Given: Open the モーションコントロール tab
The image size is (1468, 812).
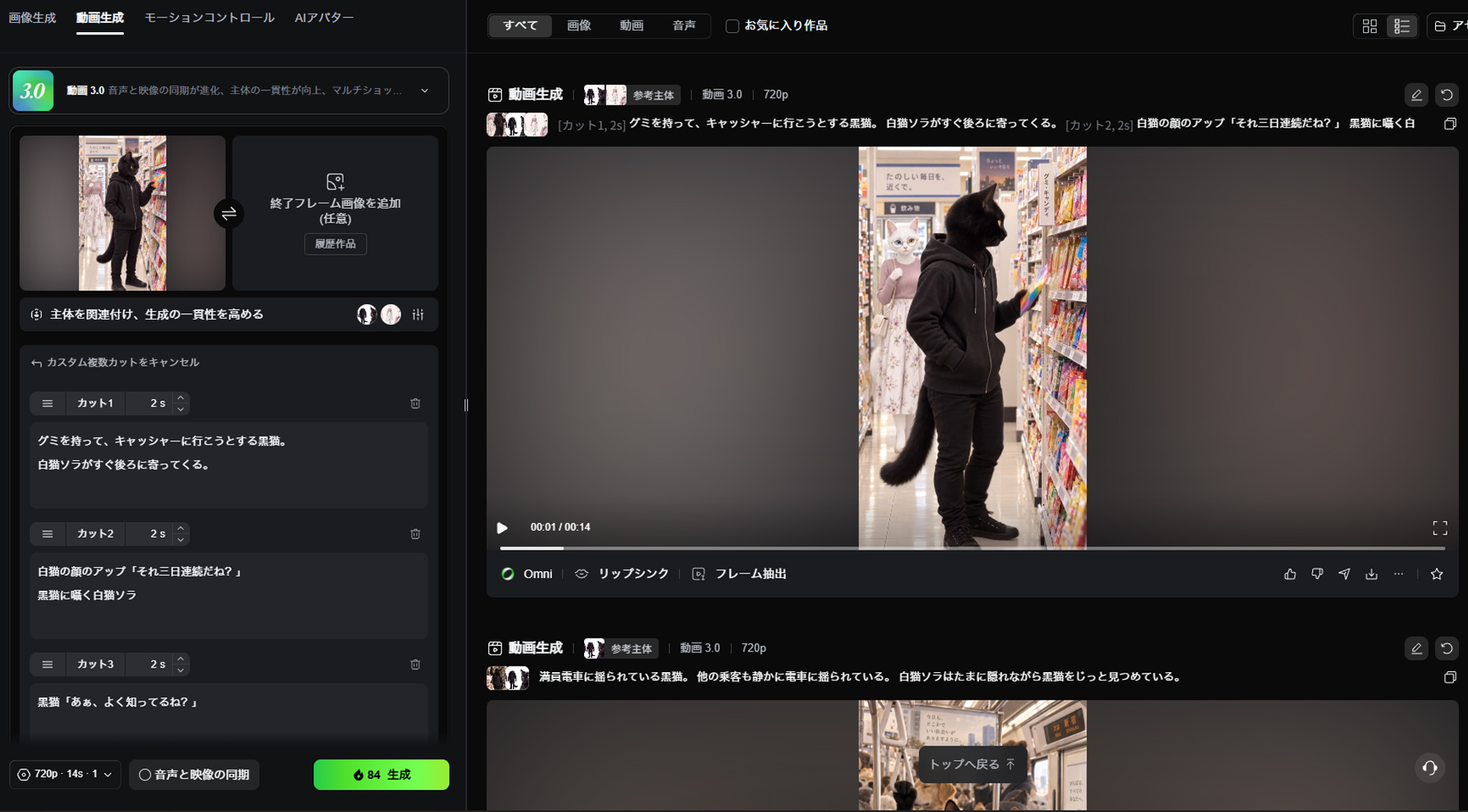Looking at the screenshot, I should 209,18.
